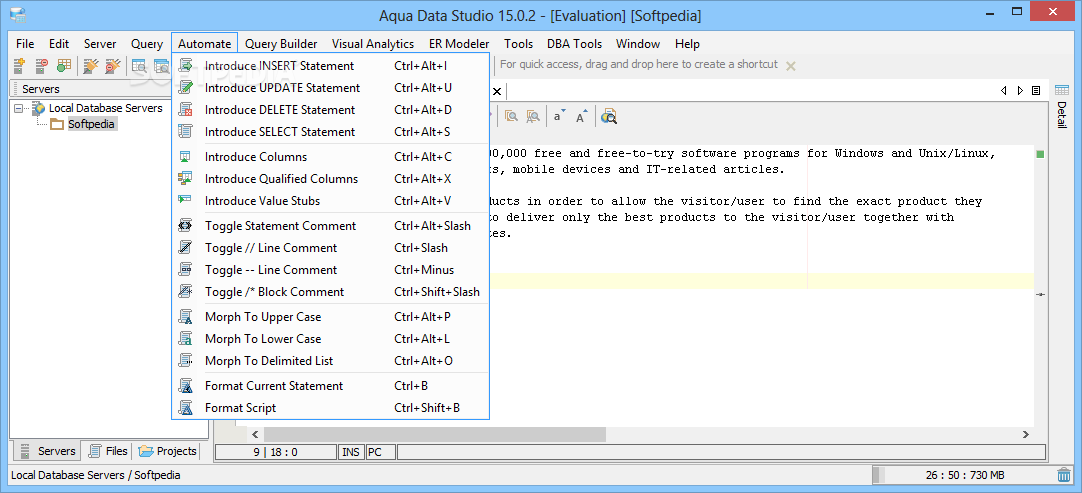Click the table with green circle toolbar icon

[63, 66]
